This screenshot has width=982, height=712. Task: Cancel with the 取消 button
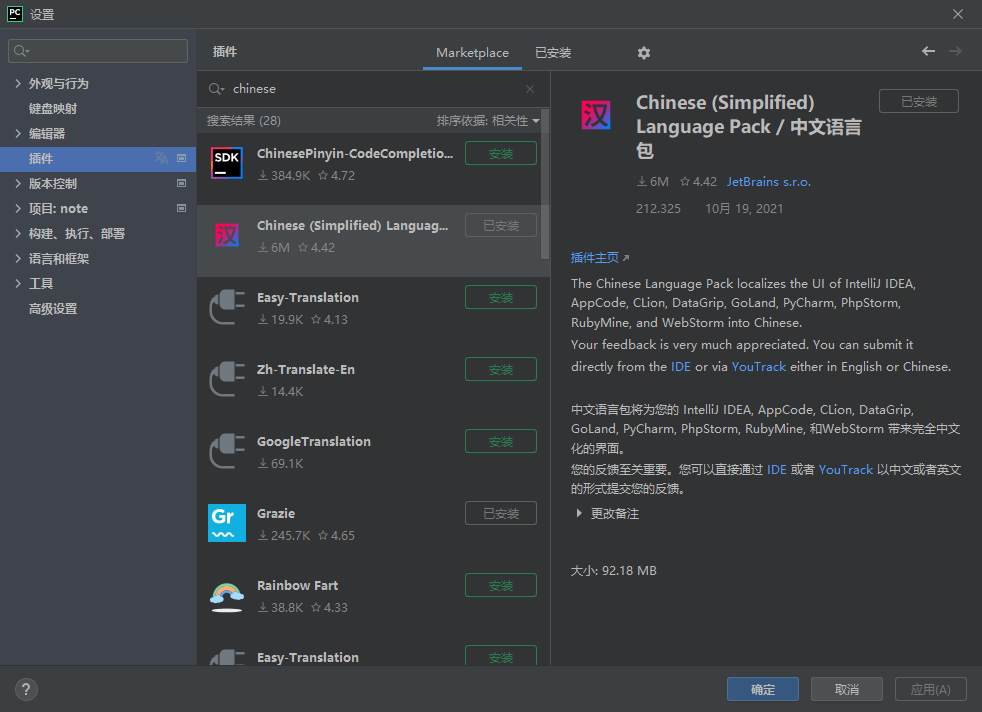tap(847, 689)
